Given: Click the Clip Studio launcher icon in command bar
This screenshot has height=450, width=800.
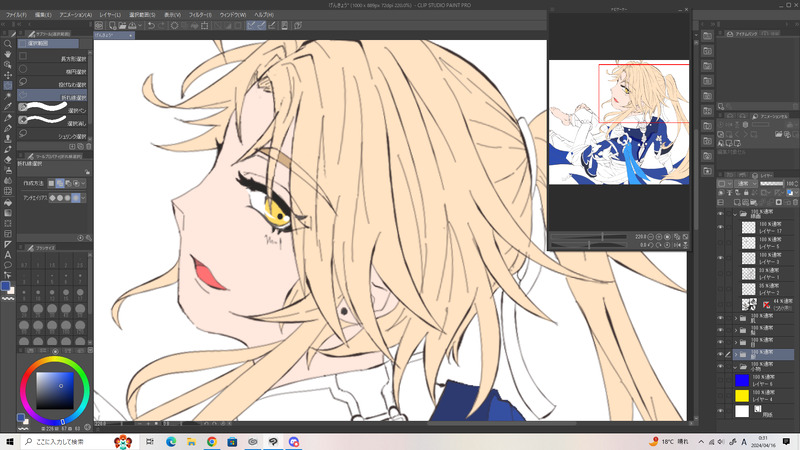Looking at the screenshot, I should 99,25.
